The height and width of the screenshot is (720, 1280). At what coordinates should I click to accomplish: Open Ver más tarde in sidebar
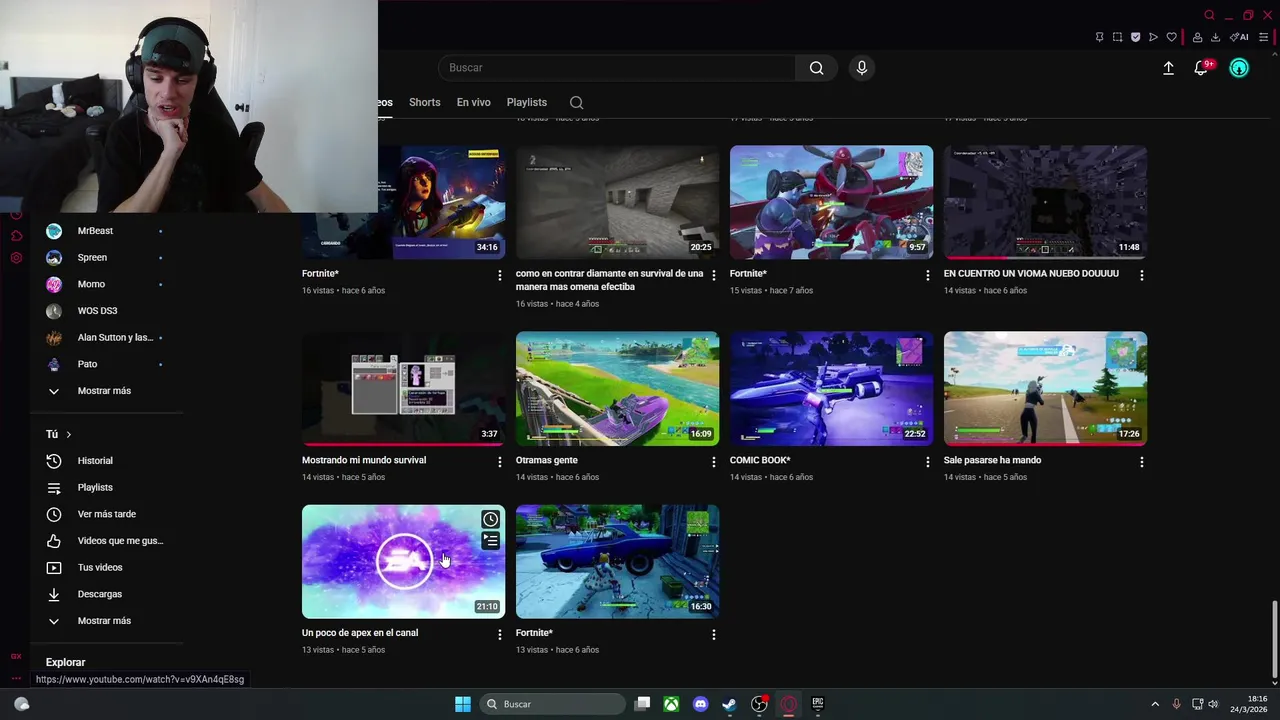coord(107,514)
